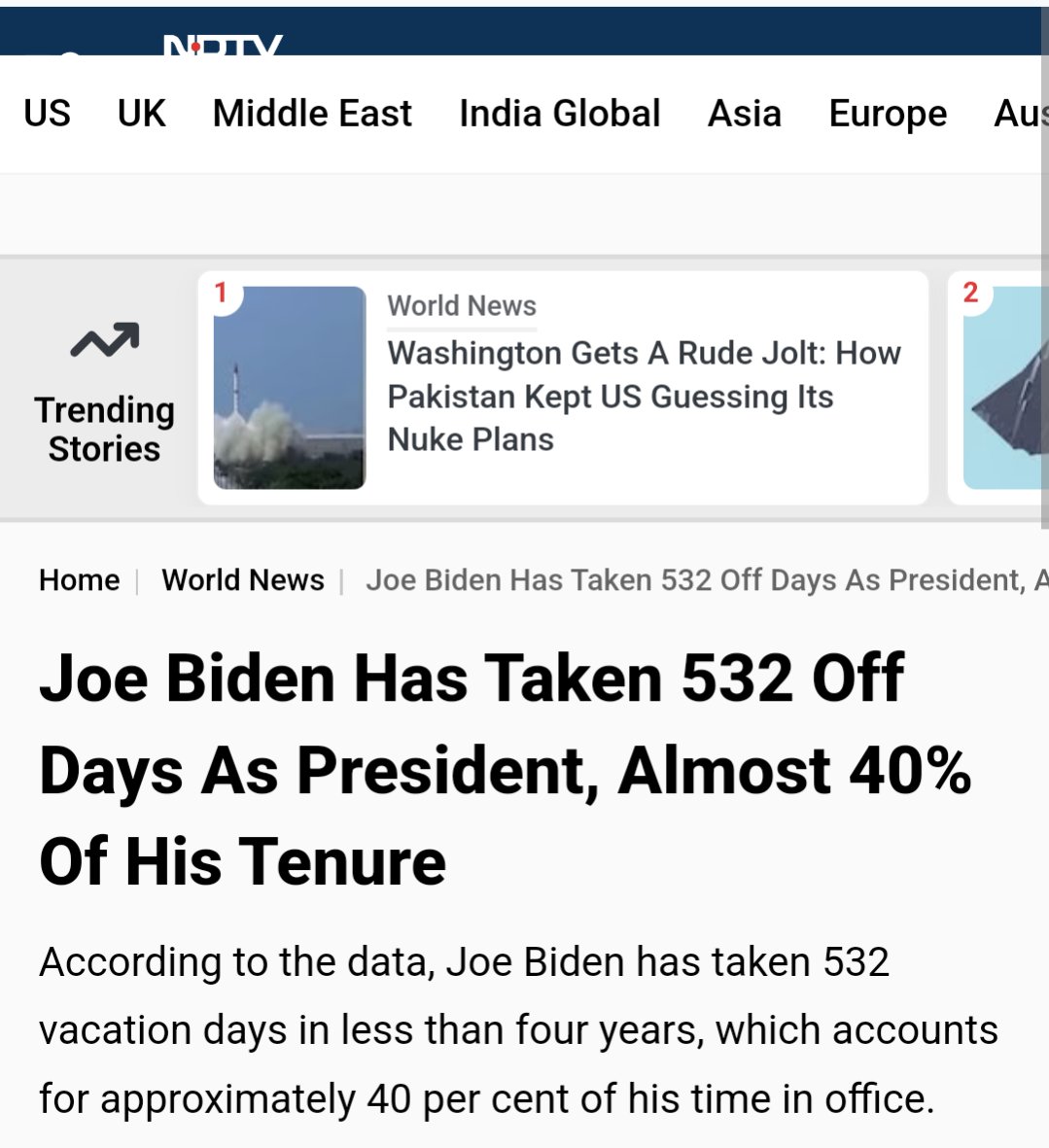Navigate to the Europe section

pyautogui.click(x=888, y=114)
